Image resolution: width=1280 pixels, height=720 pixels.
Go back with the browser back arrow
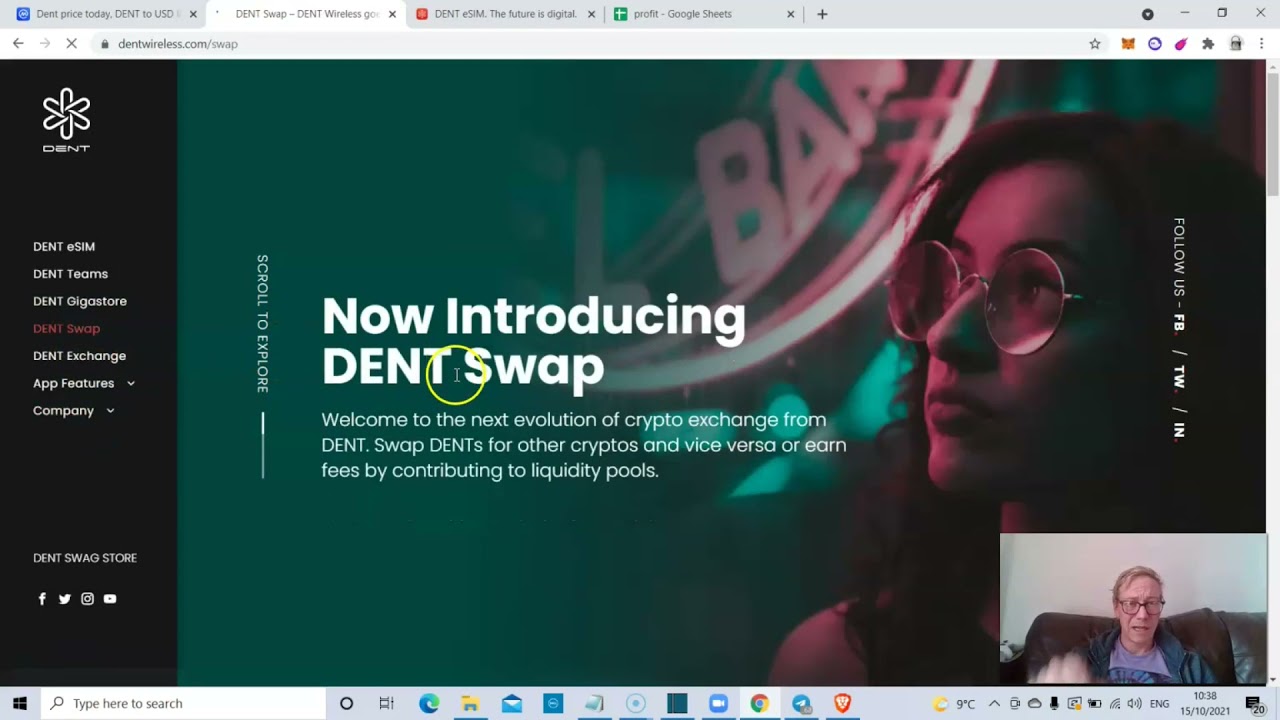[x=18, y=44]
